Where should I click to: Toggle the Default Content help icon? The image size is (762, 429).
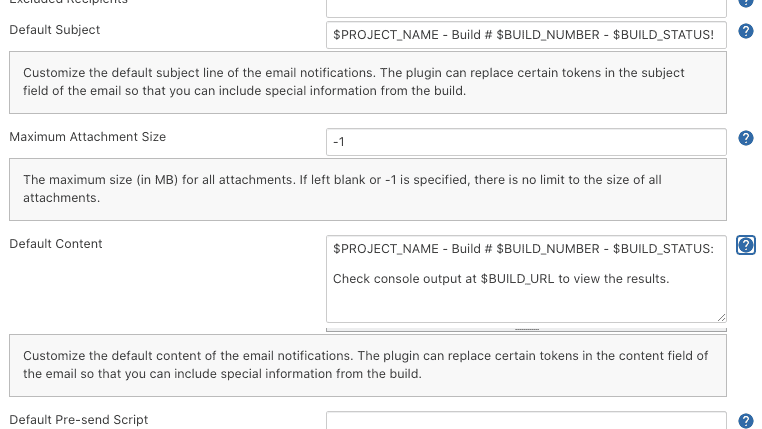click(745, 246)
